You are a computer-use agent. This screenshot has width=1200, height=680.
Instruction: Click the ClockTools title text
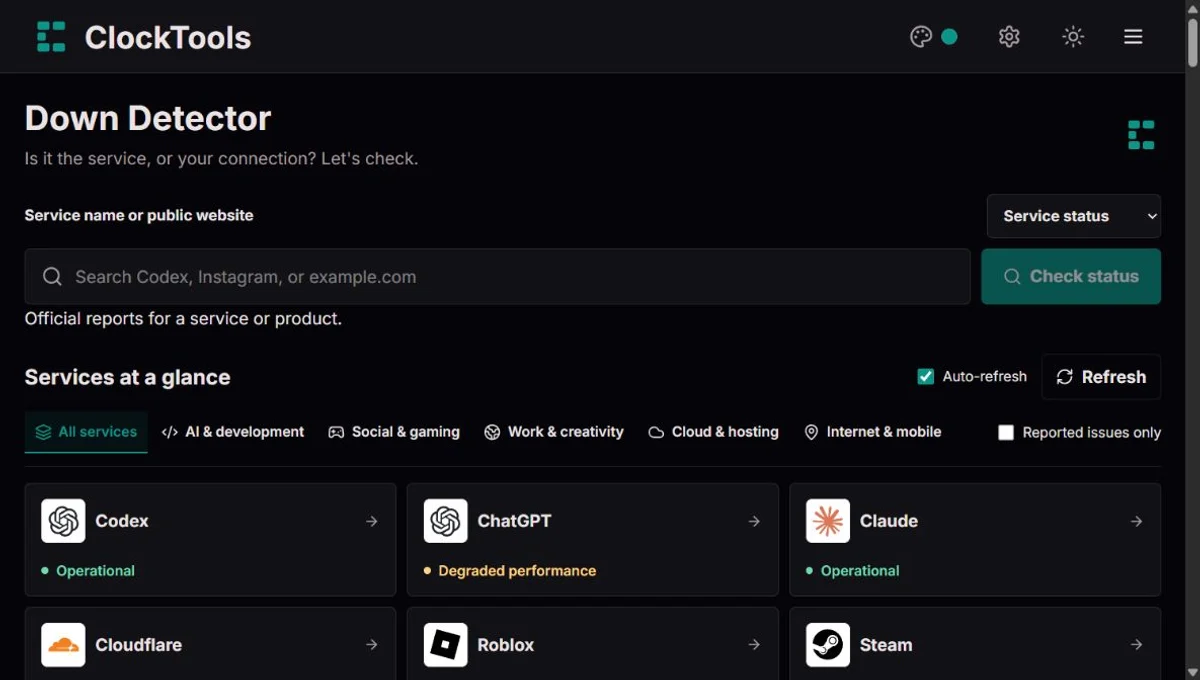click(168, 38)
